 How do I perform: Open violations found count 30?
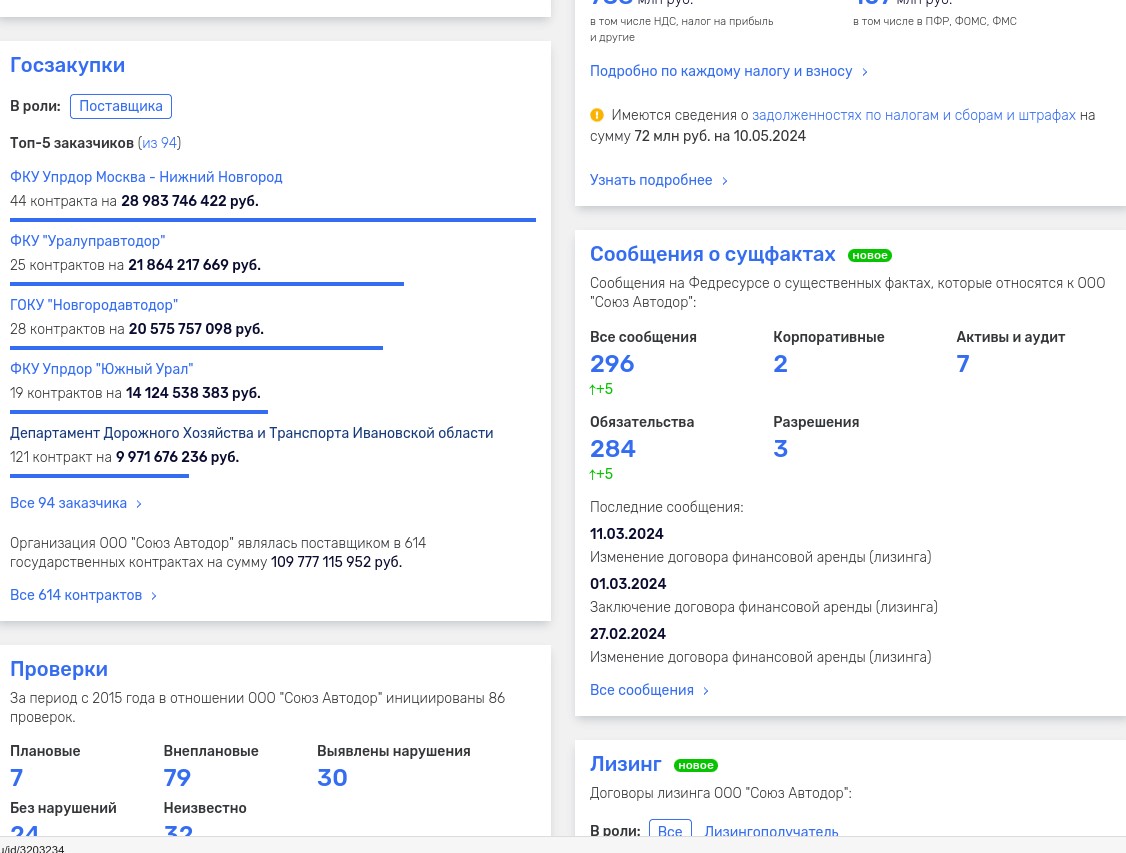(x=332, y=778)
